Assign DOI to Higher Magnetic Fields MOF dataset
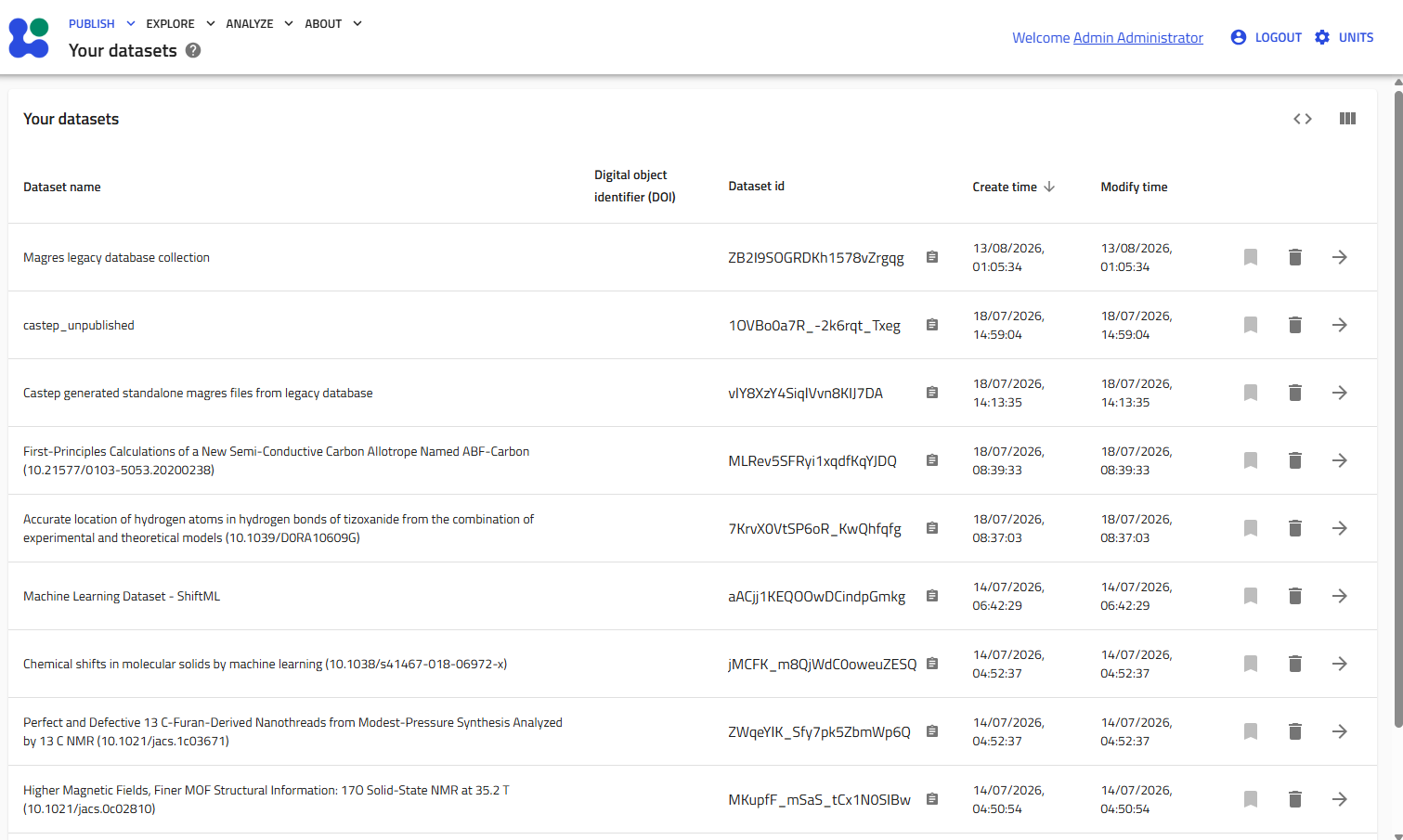The height and width of the screenshot is (840, 1403). click(x=1251, y=799)
